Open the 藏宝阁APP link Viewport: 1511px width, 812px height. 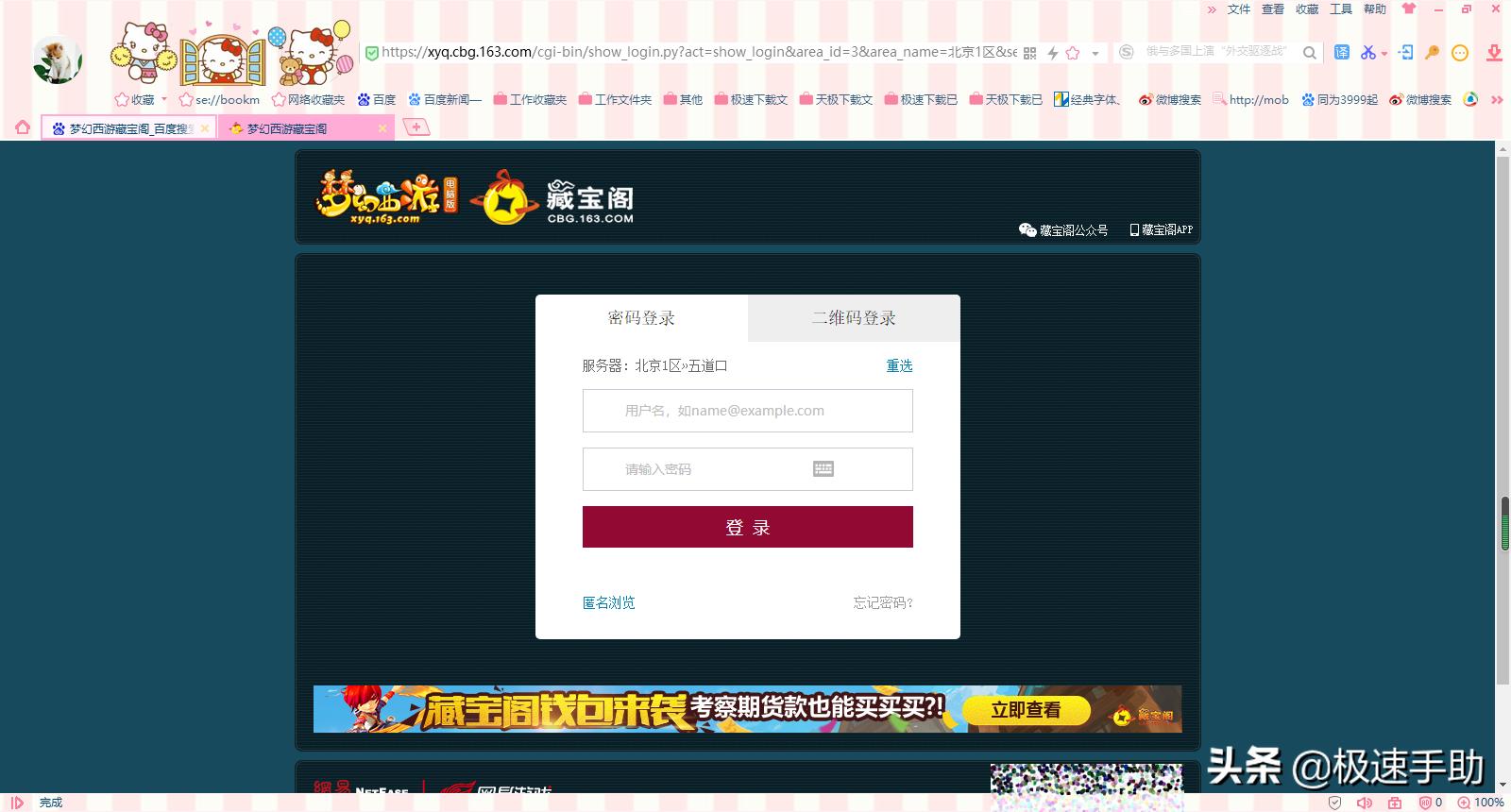click(1161, 229)
